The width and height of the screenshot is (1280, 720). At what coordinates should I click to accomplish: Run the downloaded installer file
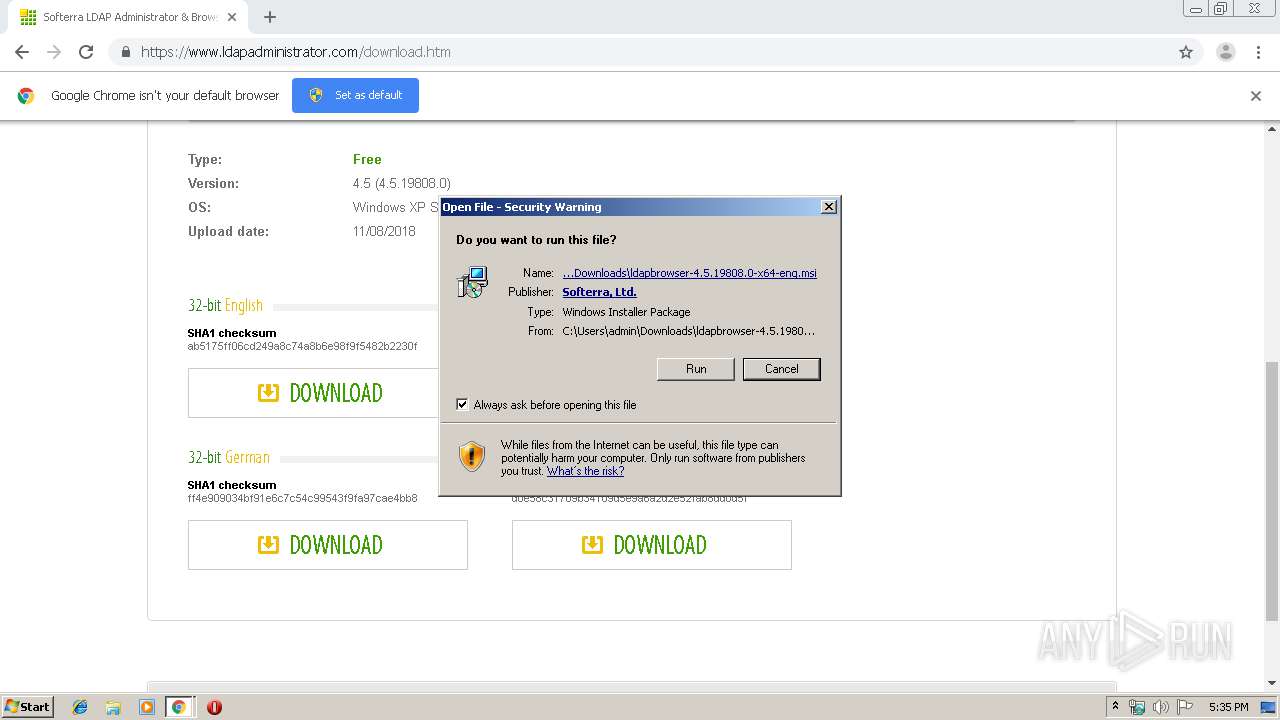[x=696, y=369]
